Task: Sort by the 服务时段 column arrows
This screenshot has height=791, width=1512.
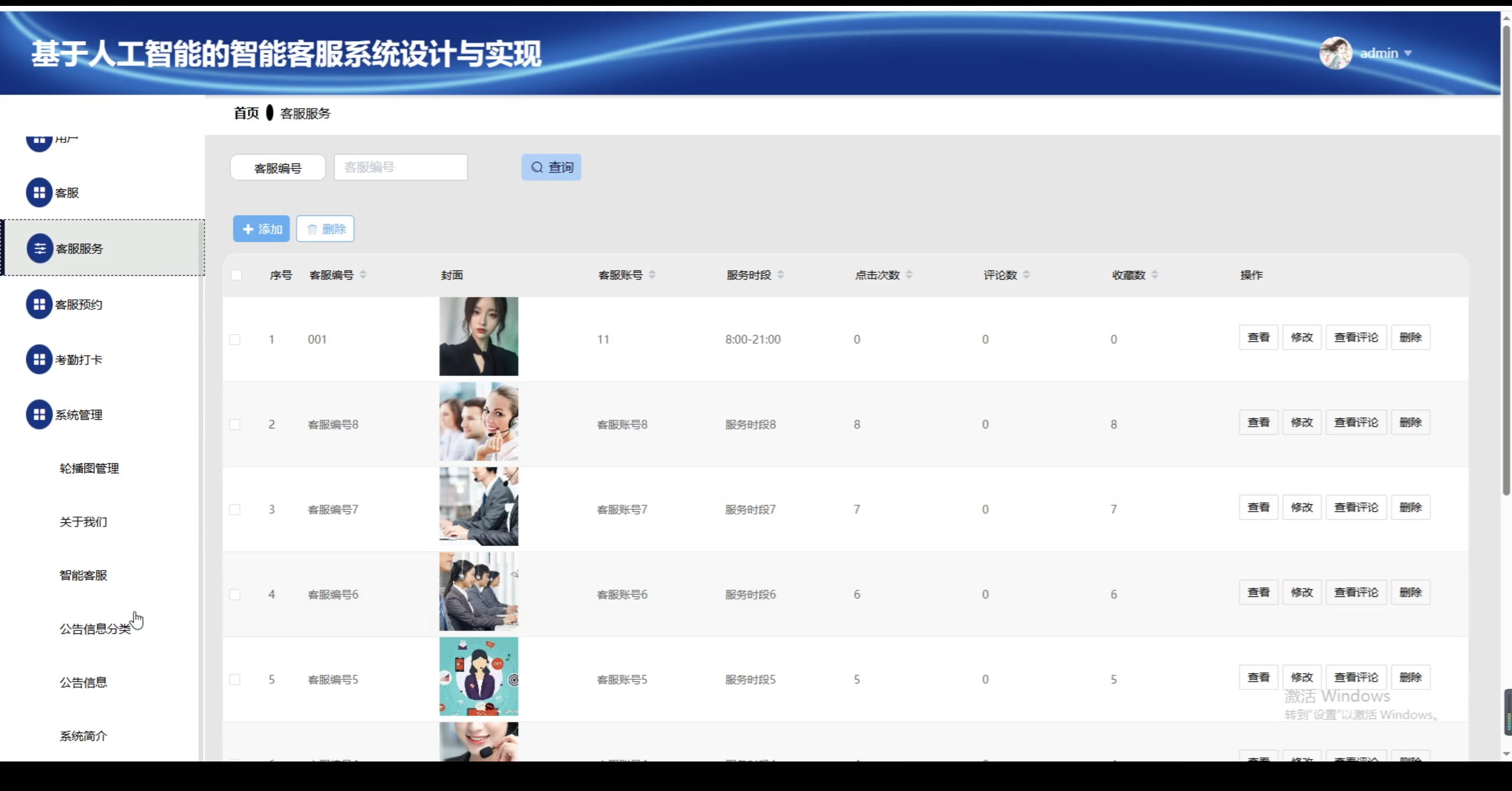Action: click(x=781, y=274)
